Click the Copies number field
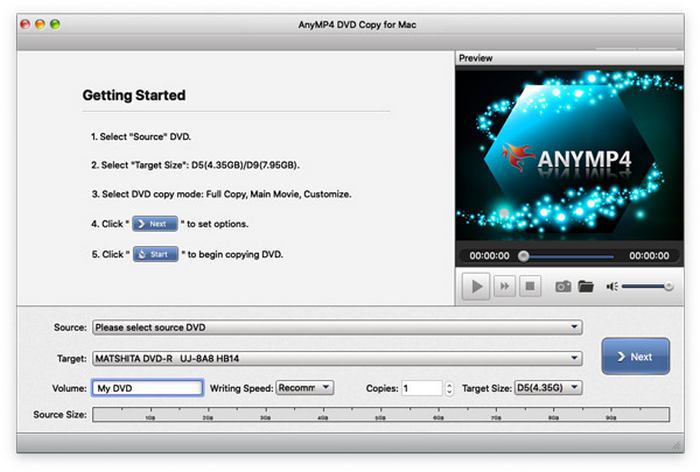 tap(421, 388)
